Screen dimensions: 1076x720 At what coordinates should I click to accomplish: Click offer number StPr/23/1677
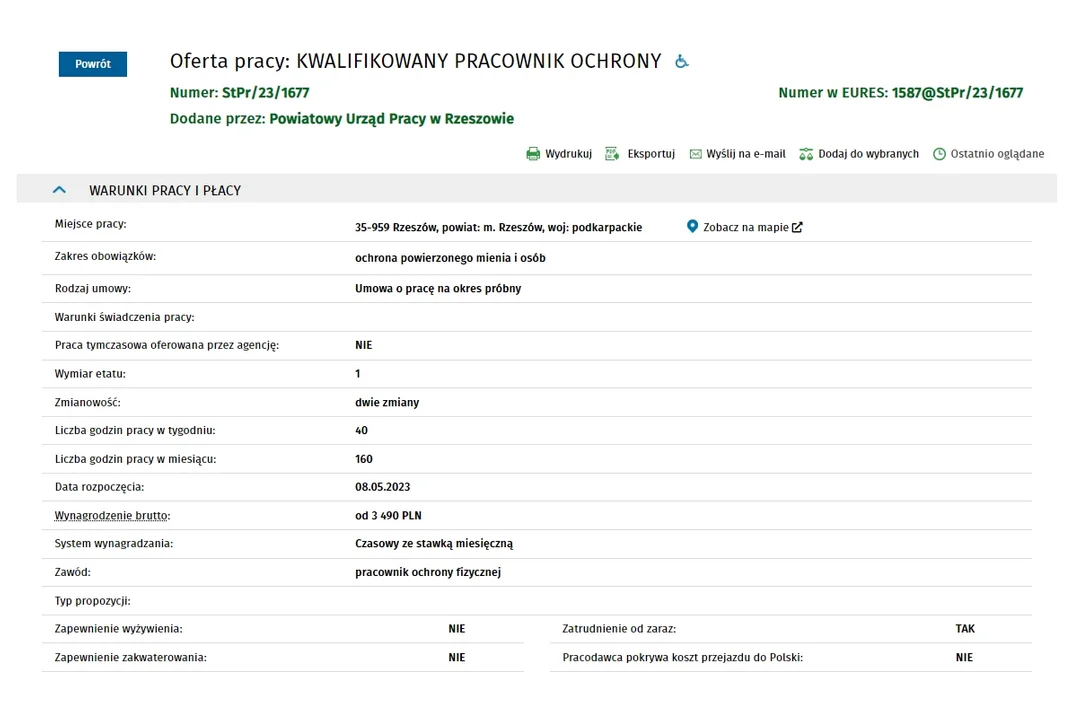tap(266, 93)
